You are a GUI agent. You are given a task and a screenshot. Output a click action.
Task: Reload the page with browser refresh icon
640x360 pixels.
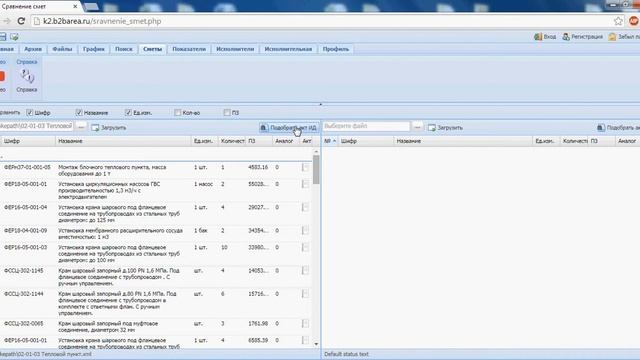(21, 21)
